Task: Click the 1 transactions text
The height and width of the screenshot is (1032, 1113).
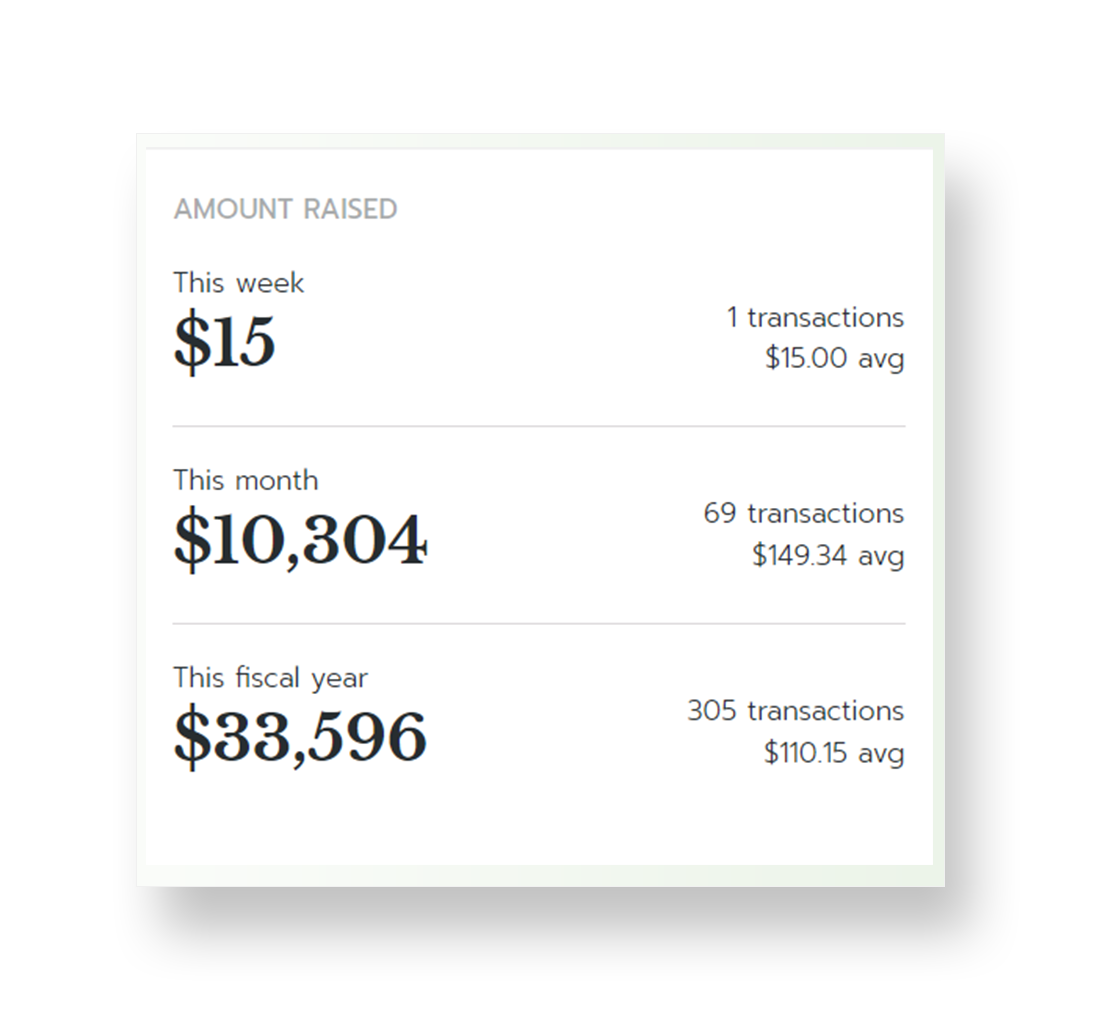Action: [814, 318]
